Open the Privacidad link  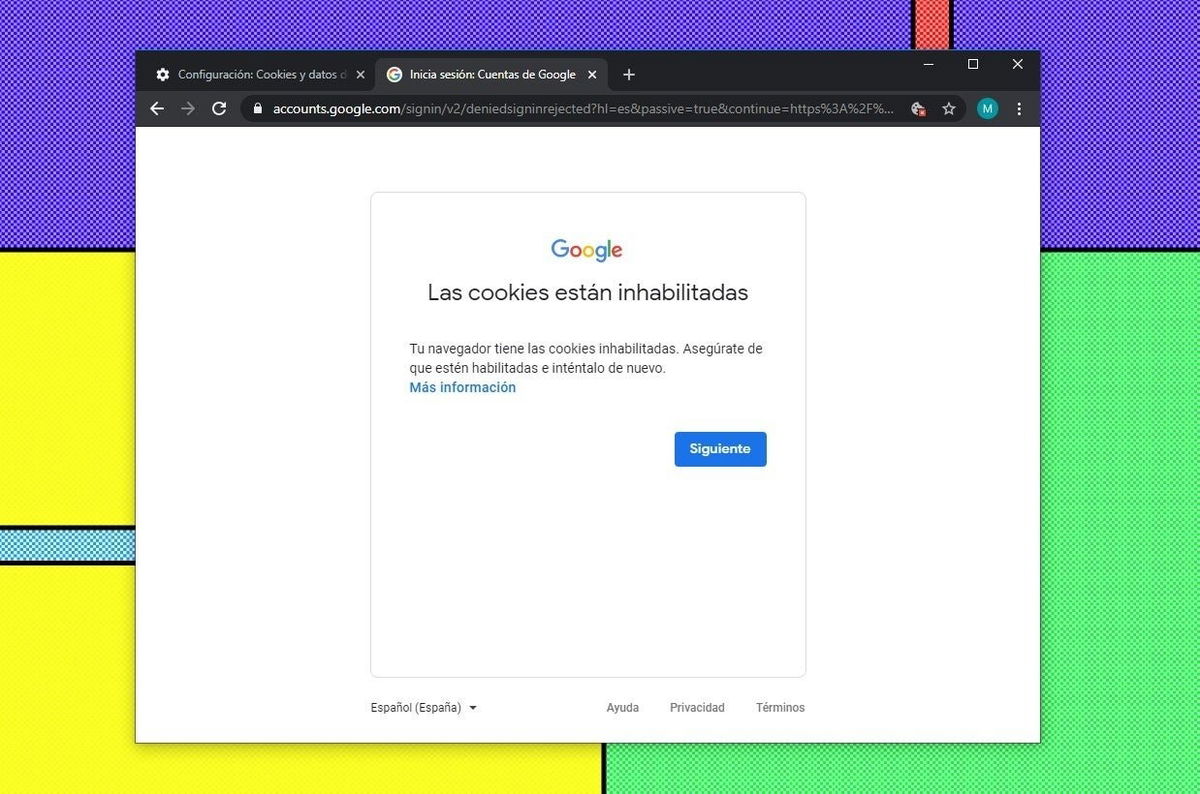[x=697, y=707]
